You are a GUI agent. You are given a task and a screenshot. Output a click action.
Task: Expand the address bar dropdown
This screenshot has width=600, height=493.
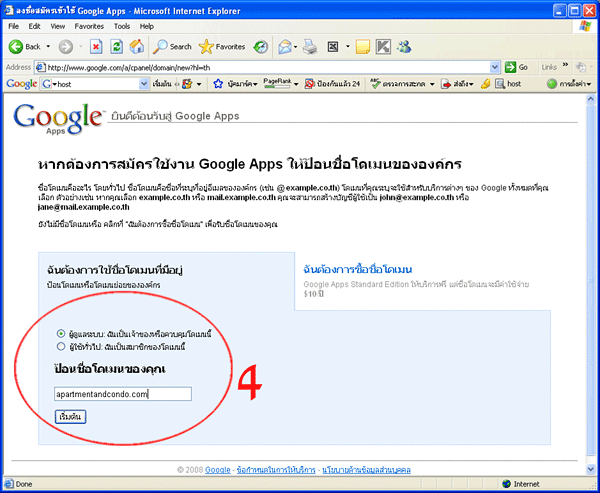495,68
